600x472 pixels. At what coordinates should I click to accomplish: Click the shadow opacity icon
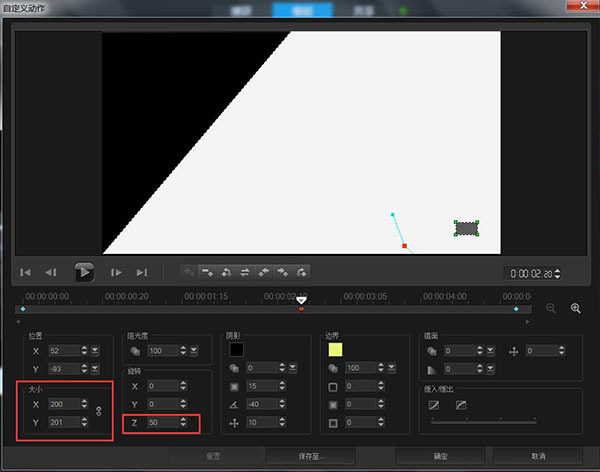tap(234, 369)
